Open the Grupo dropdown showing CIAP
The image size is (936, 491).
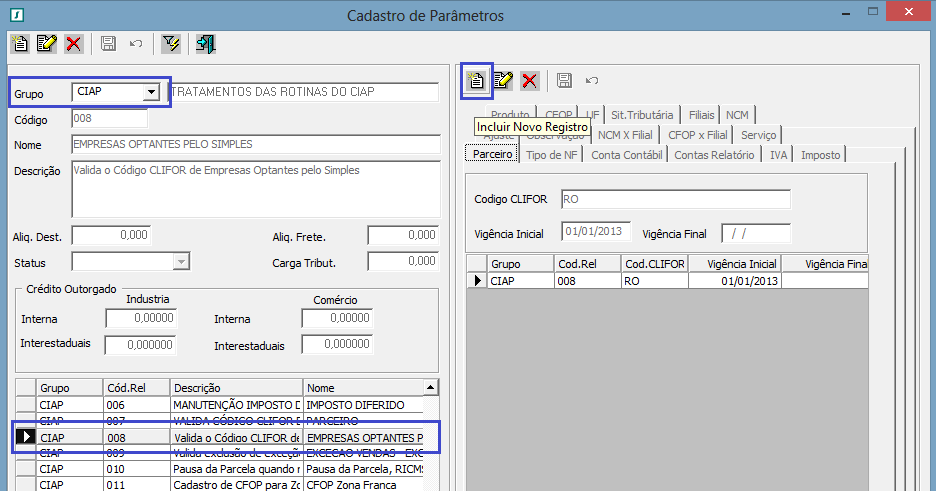click(x=151, y=92)
